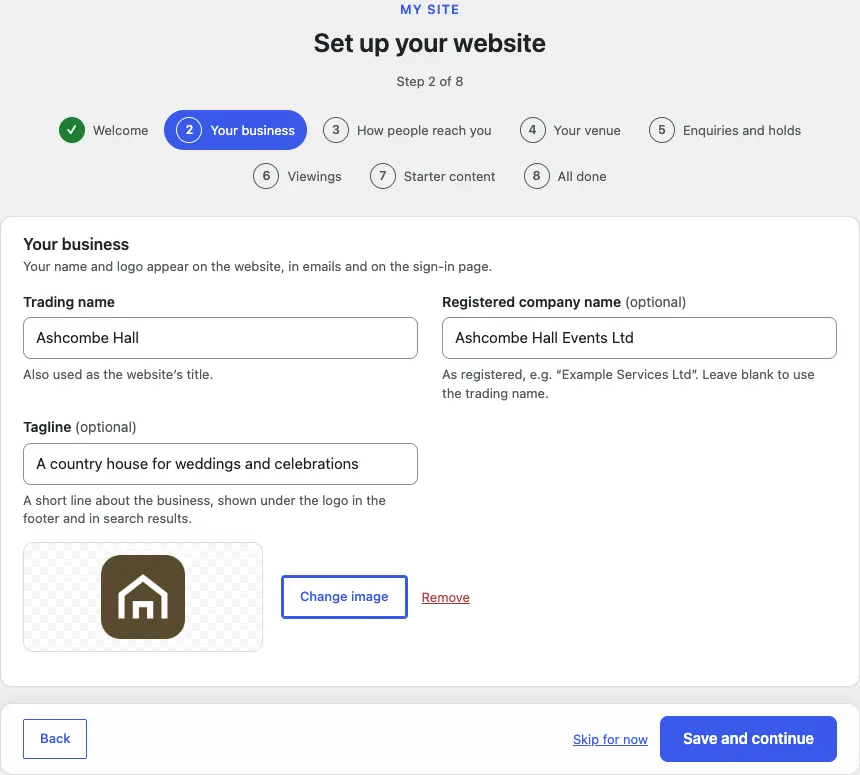Edit the Registered company name field
Image resolution: width=860 pixels, height=775 pixels.
click(639, 338)
